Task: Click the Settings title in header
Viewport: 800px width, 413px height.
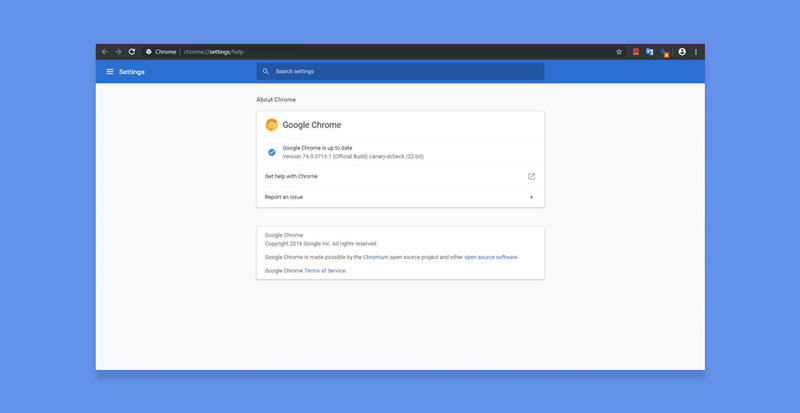Action: click(x=132, y=72)
